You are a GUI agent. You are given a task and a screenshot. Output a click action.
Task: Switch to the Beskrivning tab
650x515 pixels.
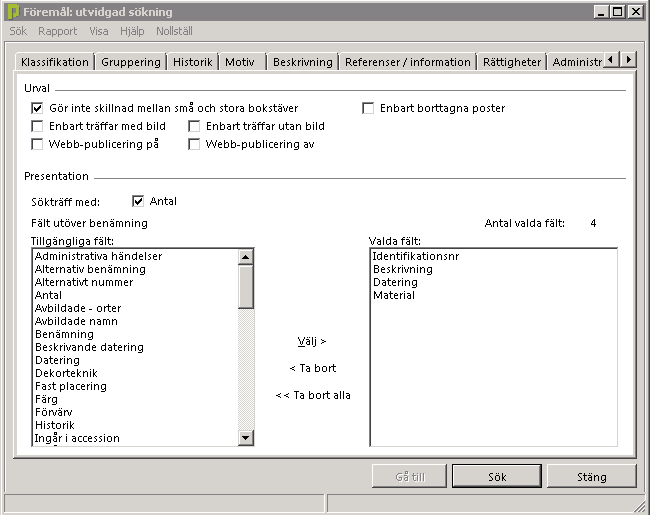pyautogui.click(x=303, y=62)
